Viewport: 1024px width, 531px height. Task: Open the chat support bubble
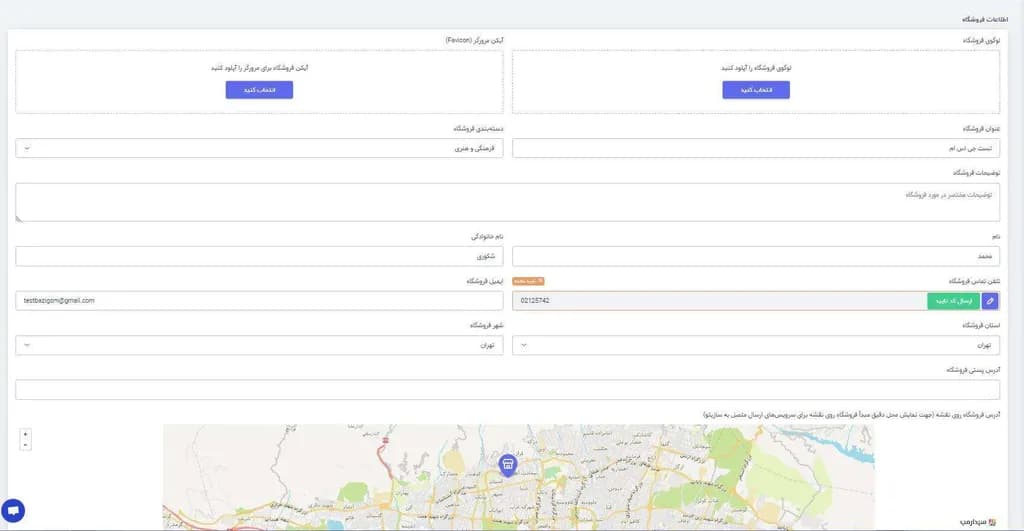(x=13, y=510)
